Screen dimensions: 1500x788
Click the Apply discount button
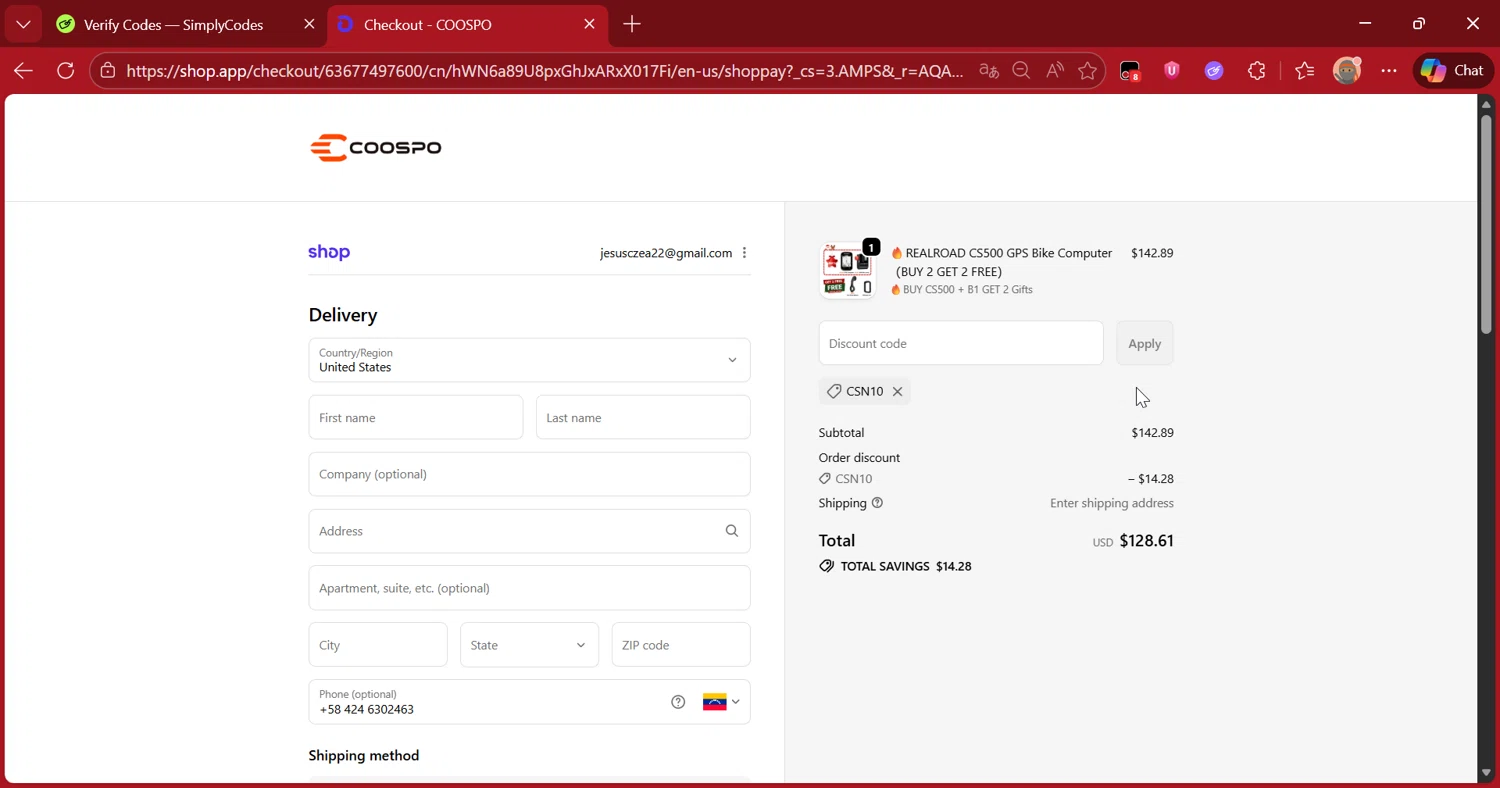[1145, 343]
